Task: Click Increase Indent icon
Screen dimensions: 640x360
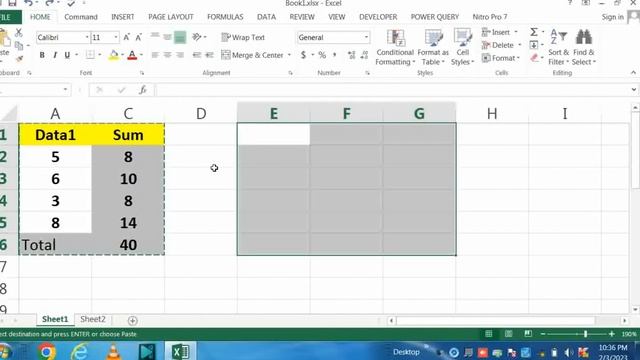Action: (209, 55)
